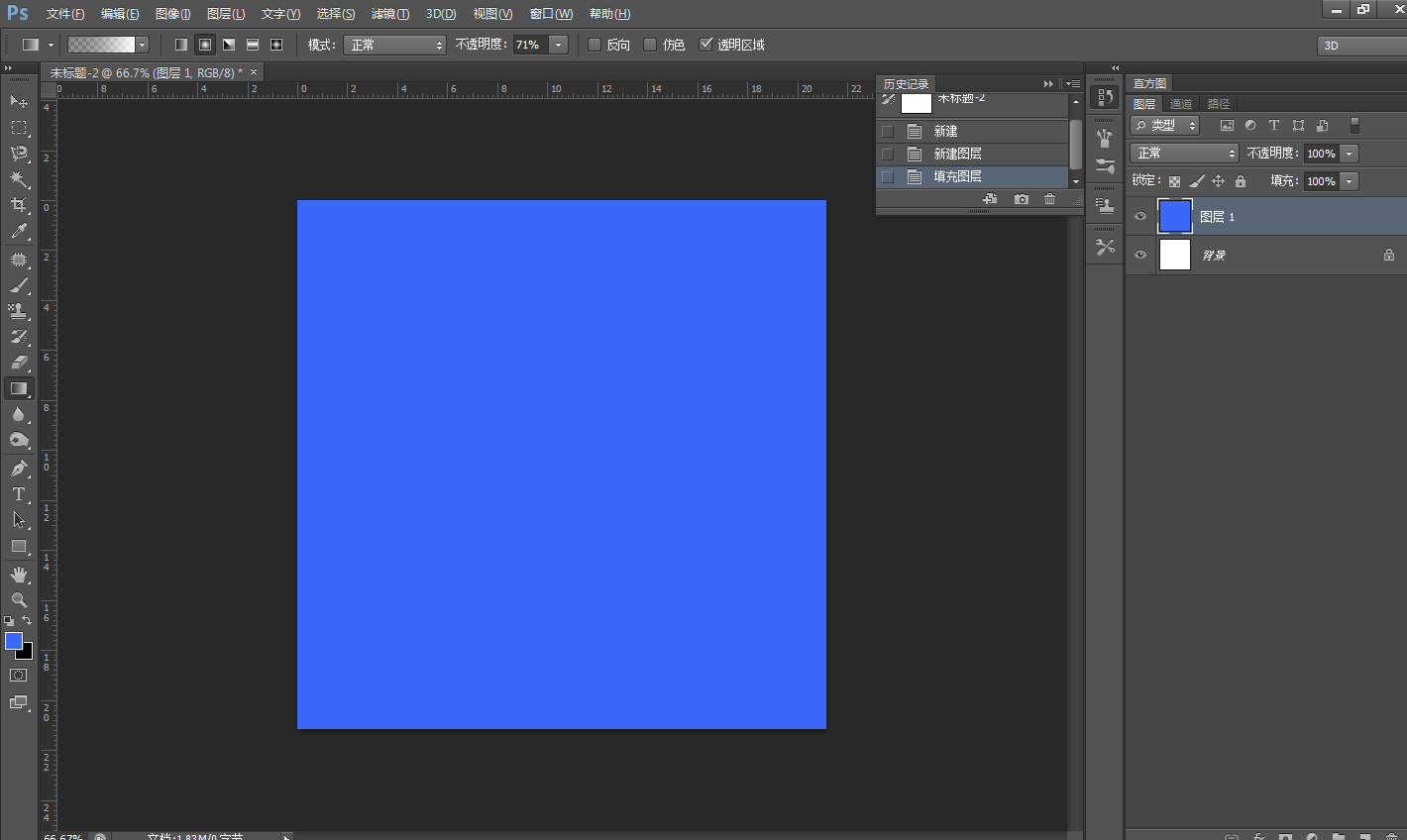Lock position of the layer

[1219, 181]
